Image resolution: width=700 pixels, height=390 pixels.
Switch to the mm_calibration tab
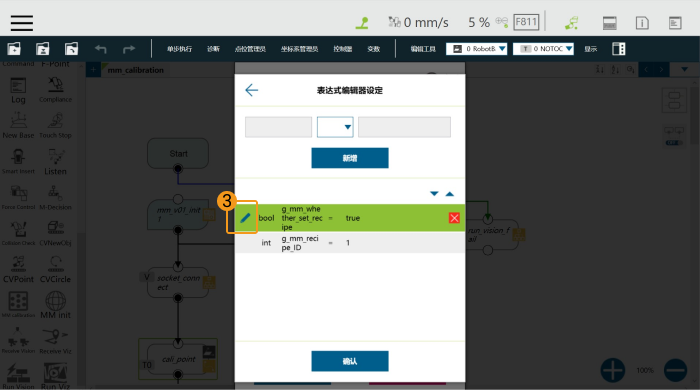(x=135, y=70)
